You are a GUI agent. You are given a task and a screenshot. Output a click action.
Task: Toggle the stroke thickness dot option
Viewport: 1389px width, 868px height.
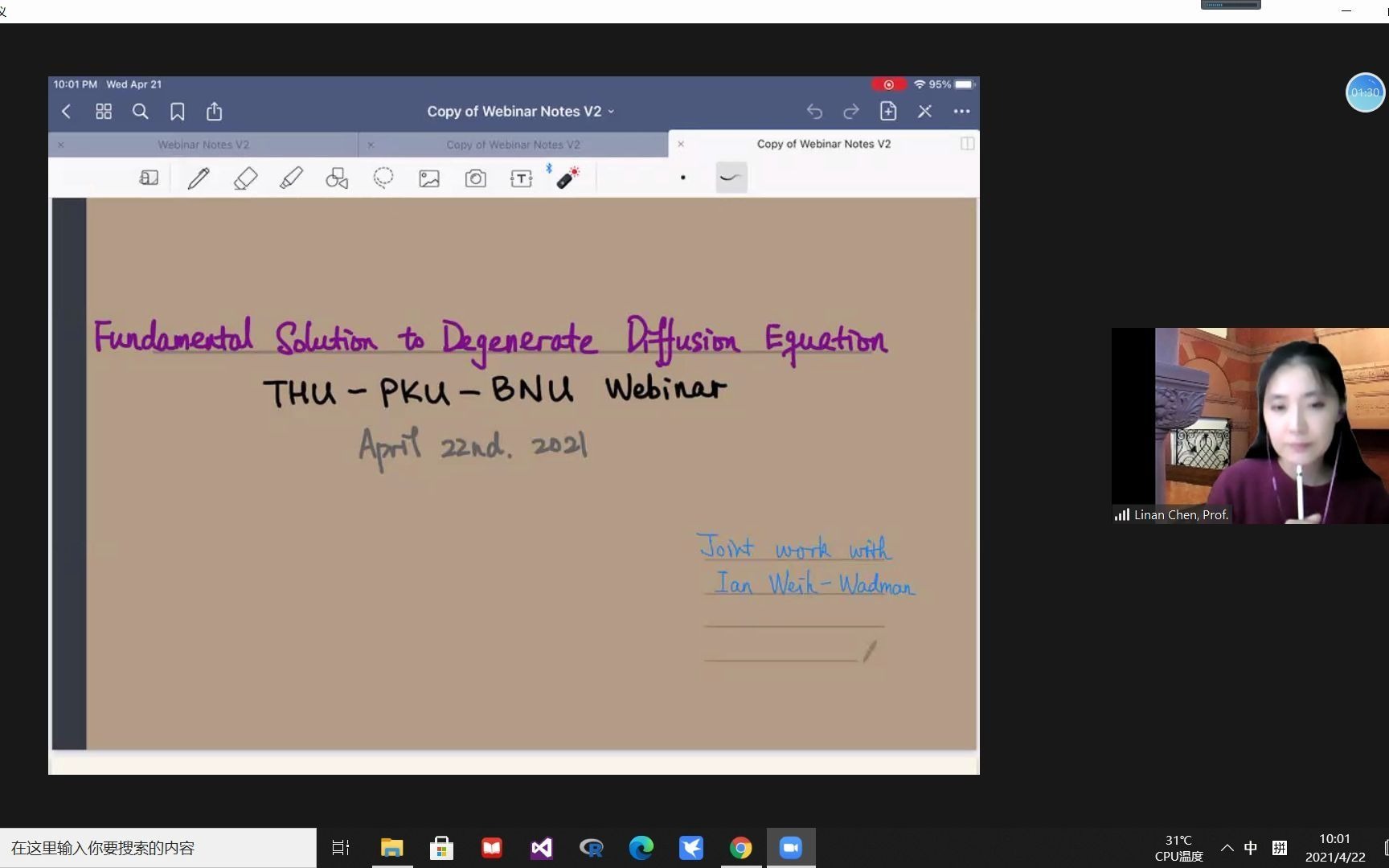point(682,178)
